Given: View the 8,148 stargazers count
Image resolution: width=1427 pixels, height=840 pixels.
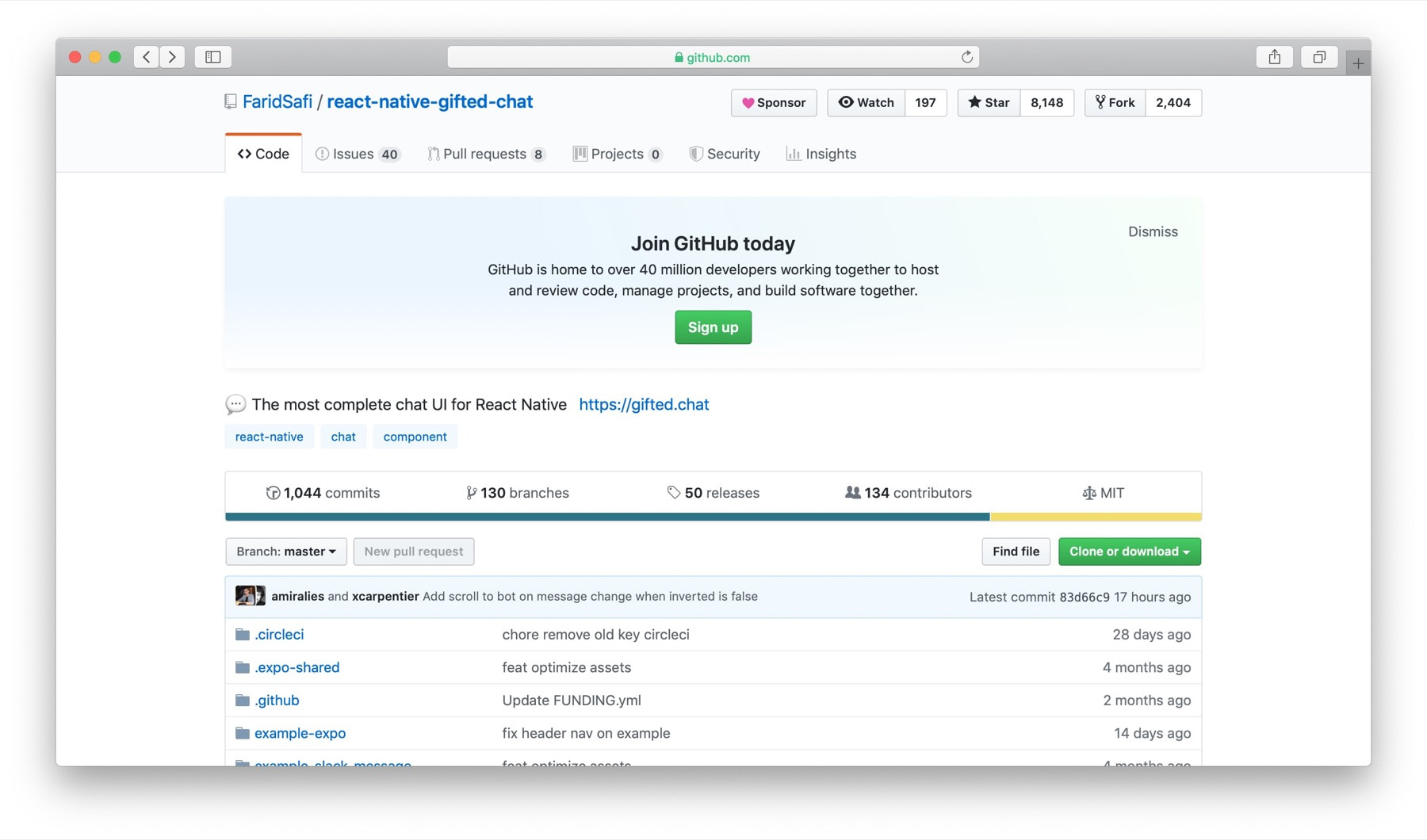Looking at the screenshot, I should pos(1046,102).
